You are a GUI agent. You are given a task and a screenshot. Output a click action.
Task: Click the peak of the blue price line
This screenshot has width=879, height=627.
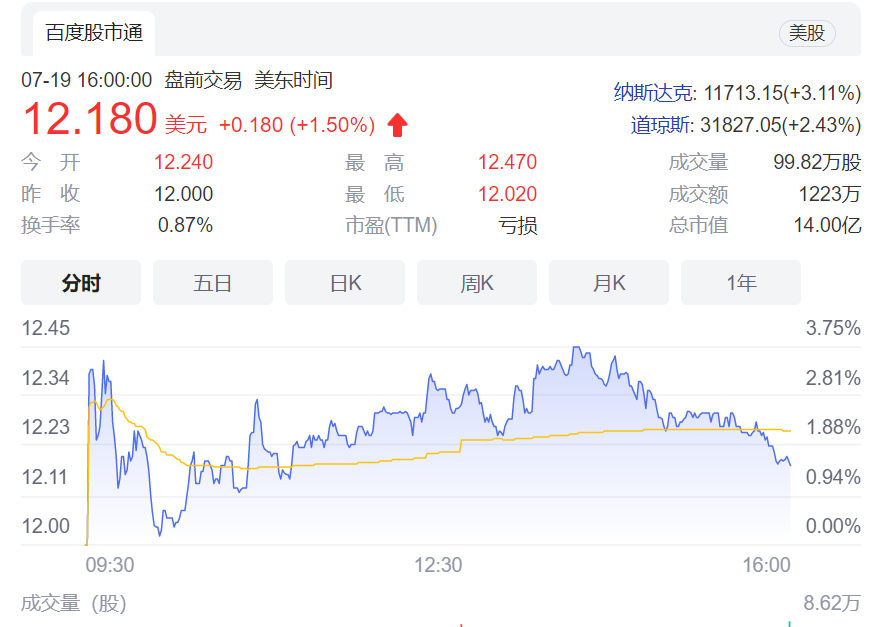[x=575, y=348]
